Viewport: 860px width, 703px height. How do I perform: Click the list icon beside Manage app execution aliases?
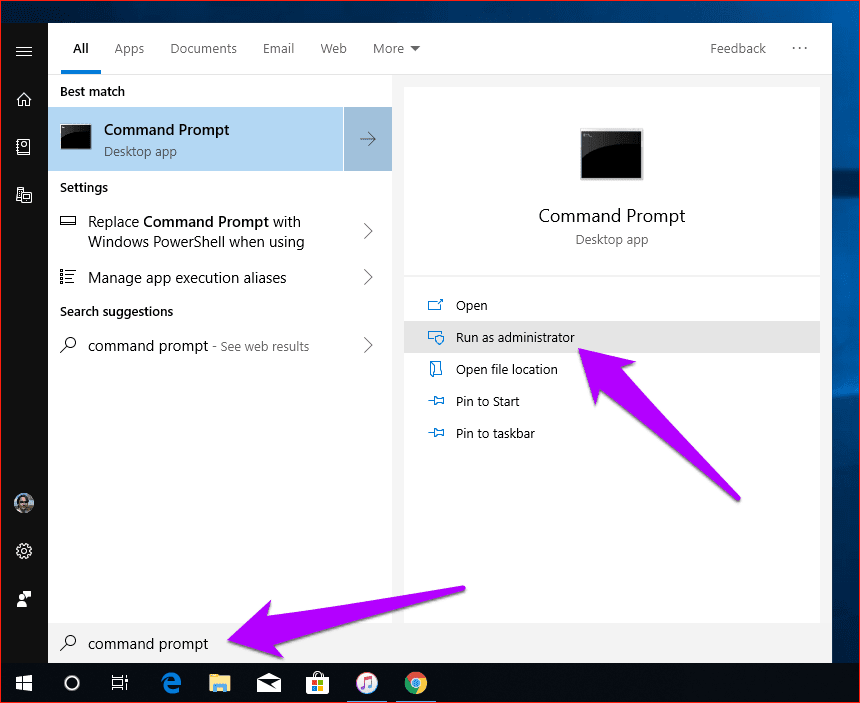[x=67, y=277]
